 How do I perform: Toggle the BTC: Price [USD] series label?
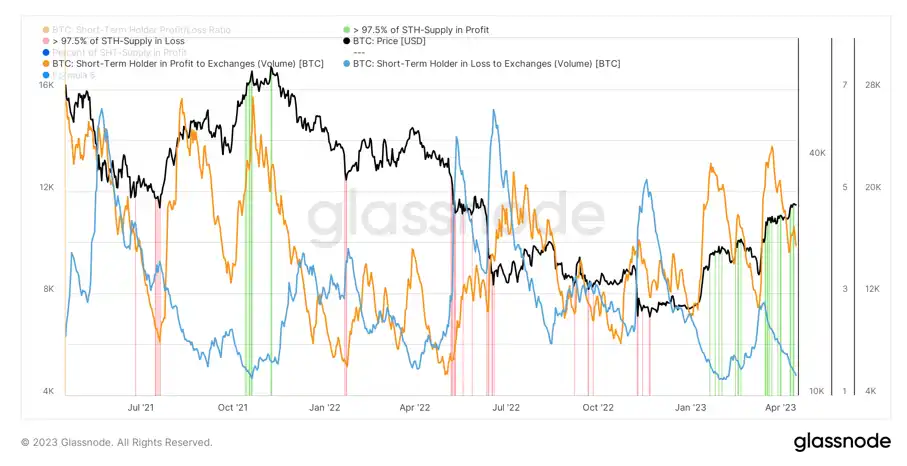pos(389,41)
